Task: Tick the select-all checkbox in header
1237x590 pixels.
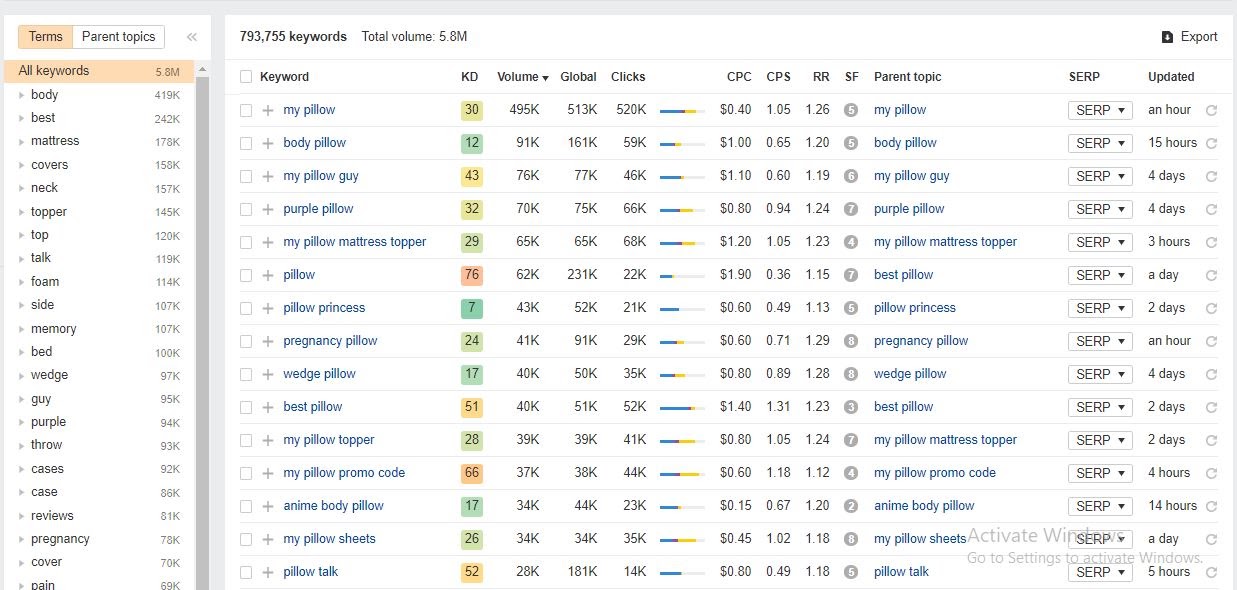Action: (246, 77)
